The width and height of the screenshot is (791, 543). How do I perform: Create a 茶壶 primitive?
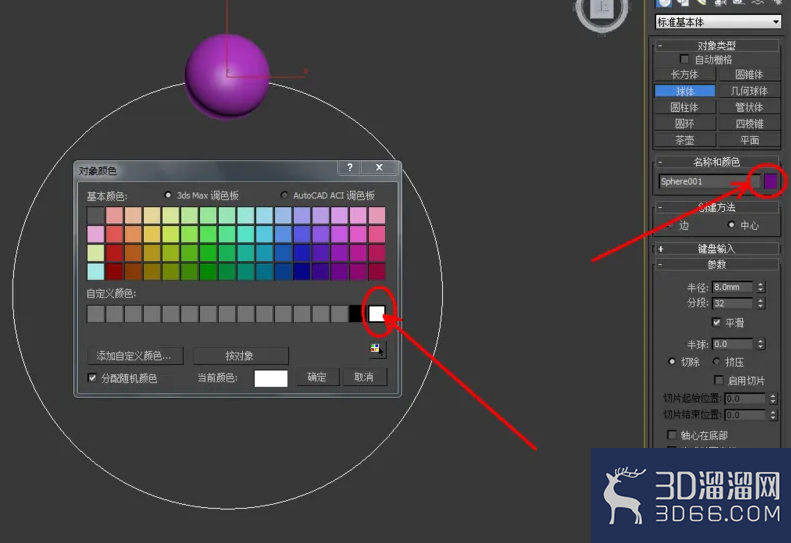(x=685, y=140)
